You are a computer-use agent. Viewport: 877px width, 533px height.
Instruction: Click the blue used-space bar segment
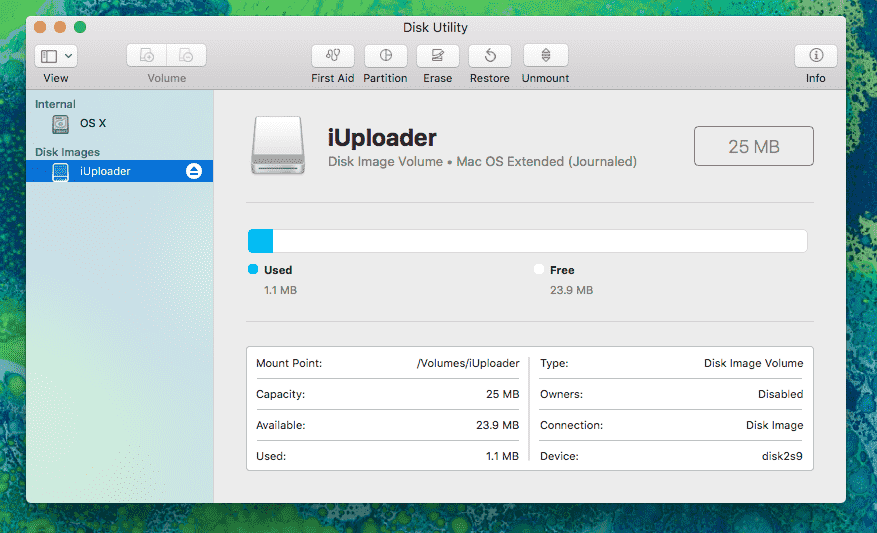261,241
